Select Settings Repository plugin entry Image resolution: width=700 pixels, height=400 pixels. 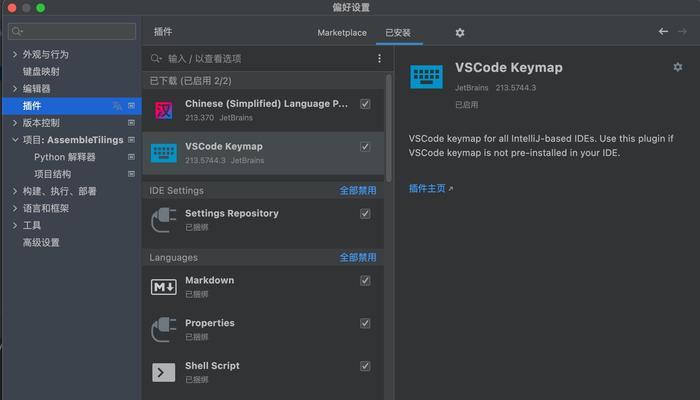[232, 213]
